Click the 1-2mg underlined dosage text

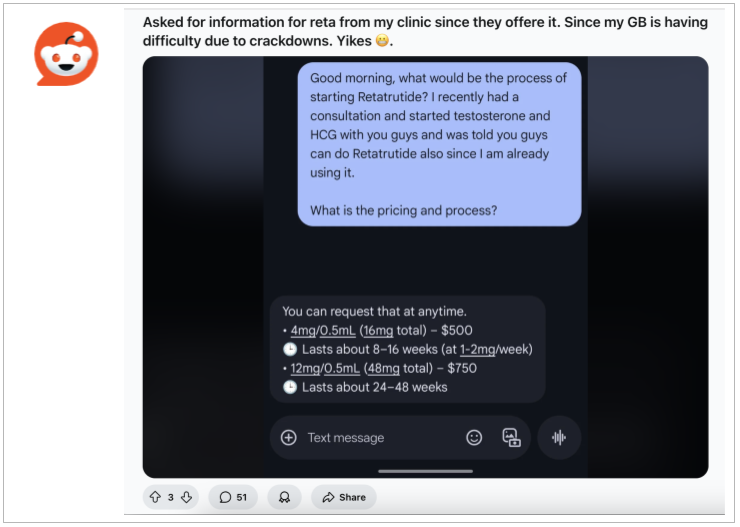[x=478, y=349]
